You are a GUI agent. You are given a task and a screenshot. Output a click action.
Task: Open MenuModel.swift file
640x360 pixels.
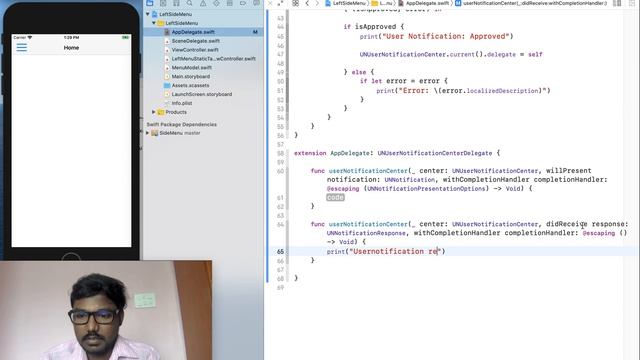coord(191,67)
